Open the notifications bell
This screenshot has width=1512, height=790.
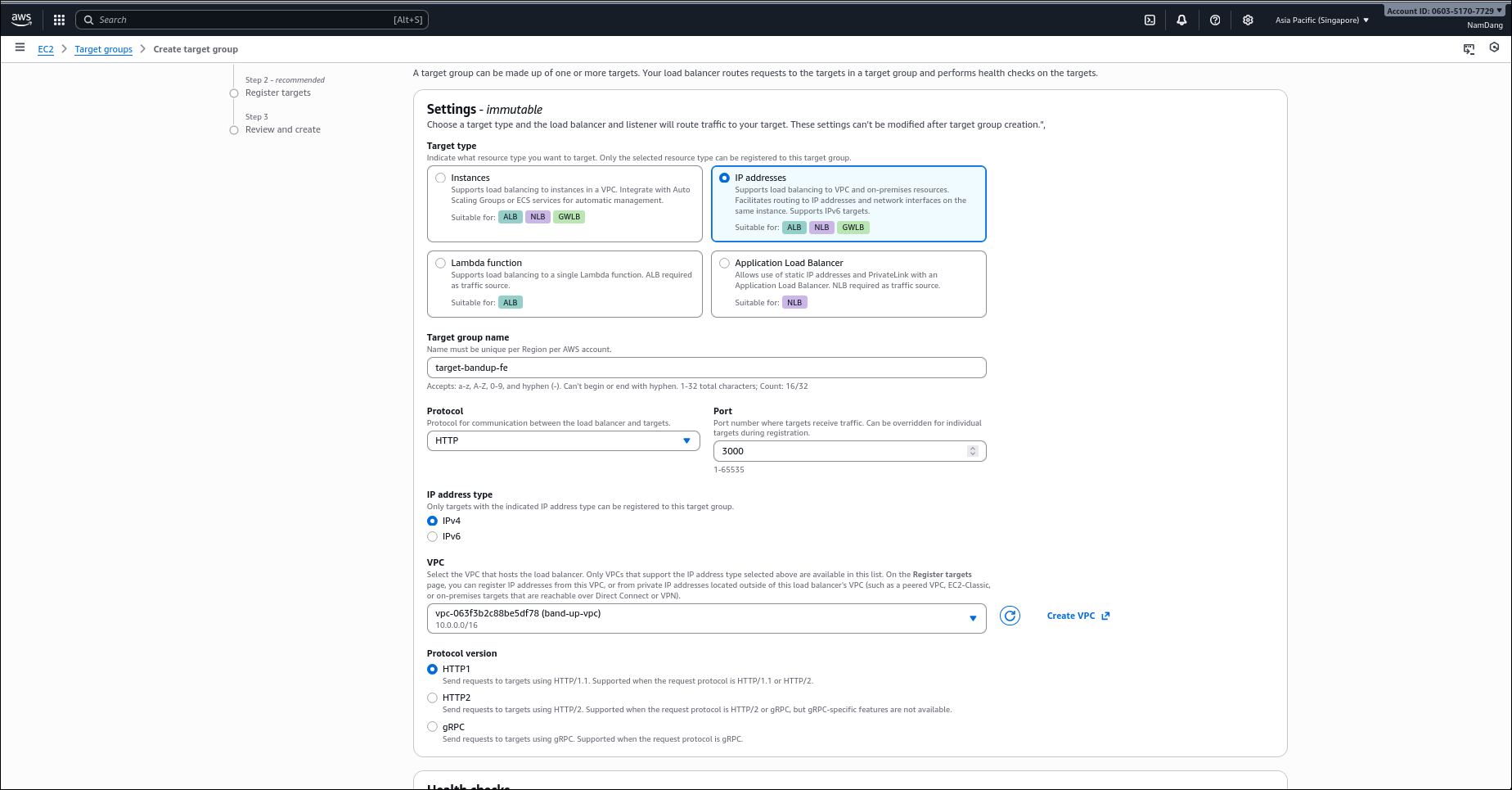coord(1181,20)
